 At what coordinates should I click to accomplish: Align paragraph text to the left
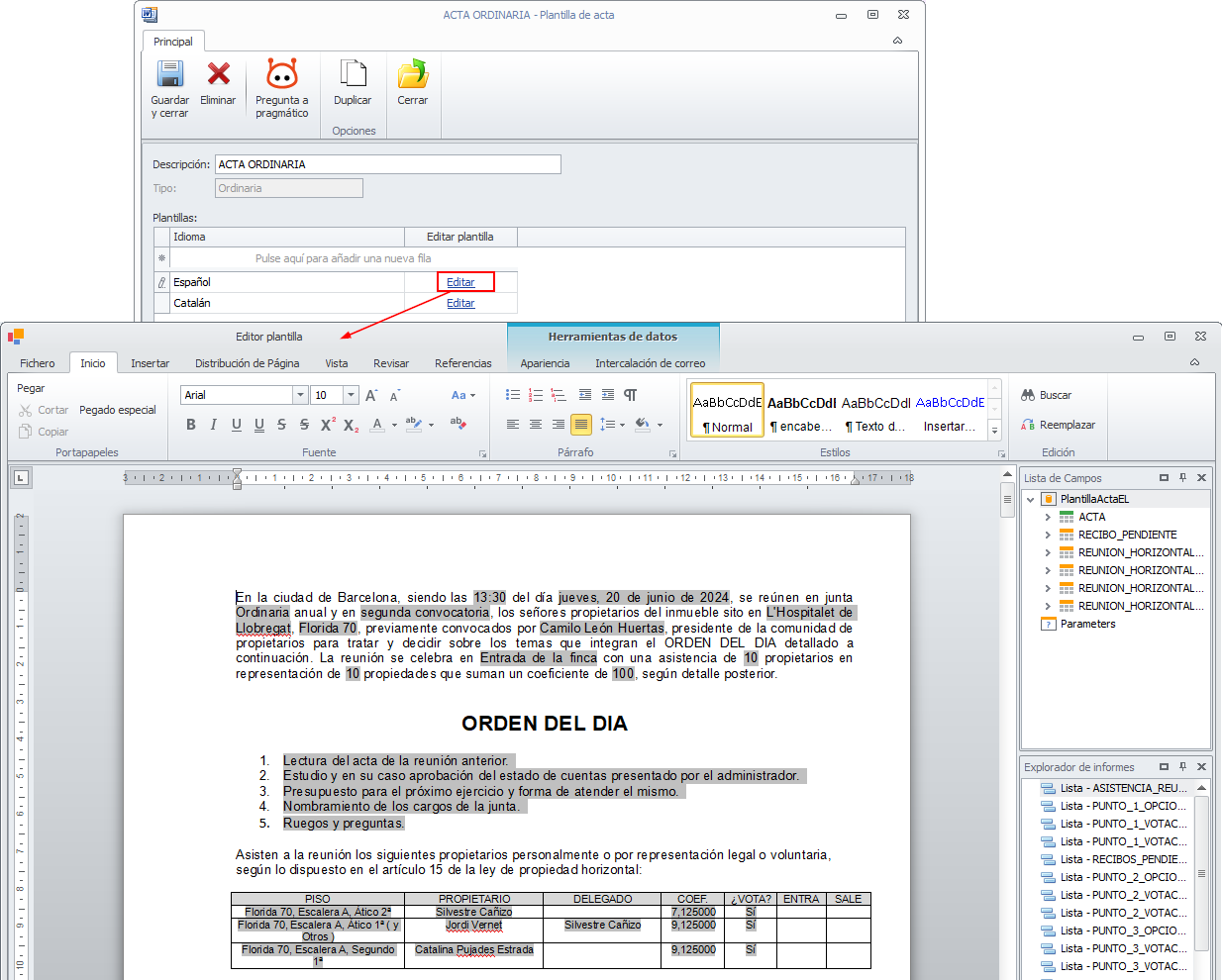tap(513, 424)
